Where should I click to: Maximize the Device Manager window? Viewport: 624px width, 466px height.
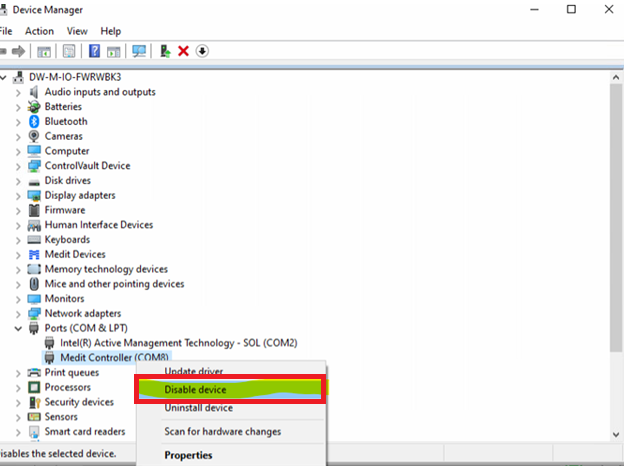[571, 9]
